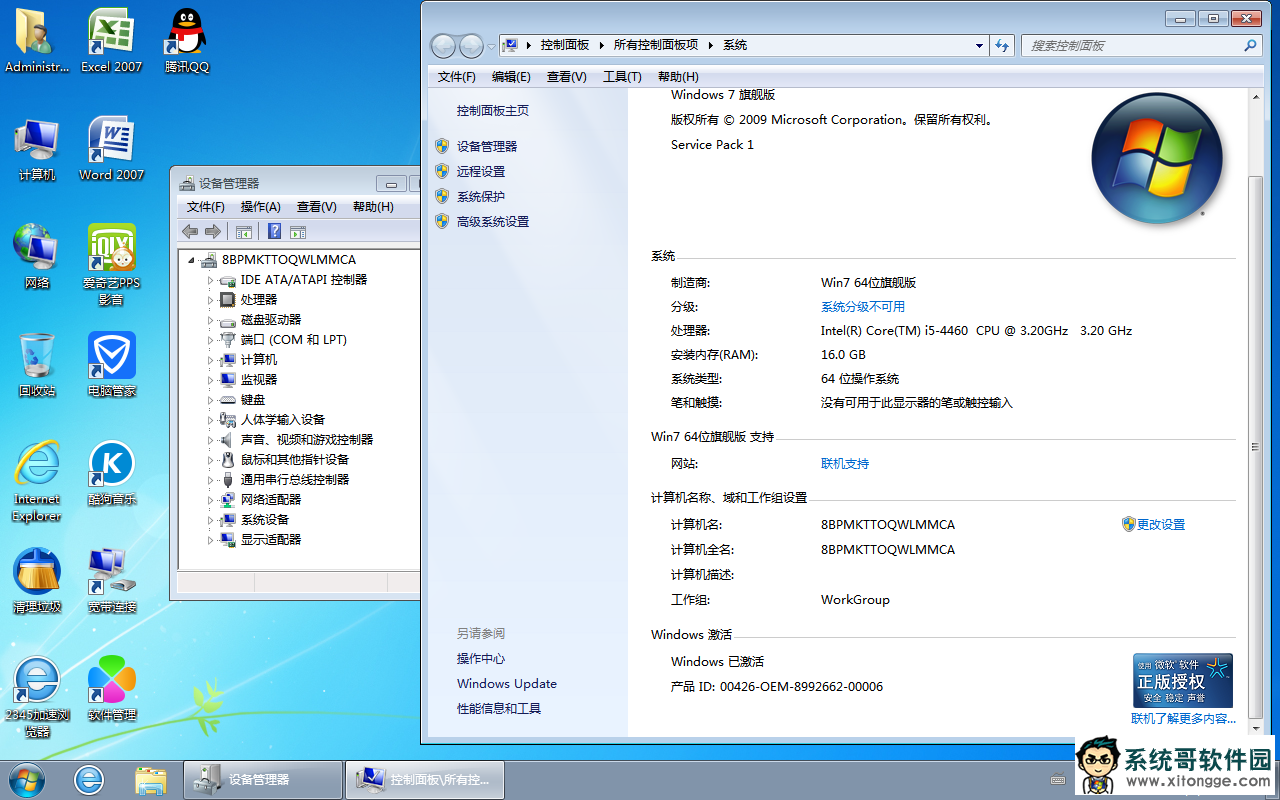
Task: Open Word 2007 desktop shortcut
Action: [x=111, y=149]
